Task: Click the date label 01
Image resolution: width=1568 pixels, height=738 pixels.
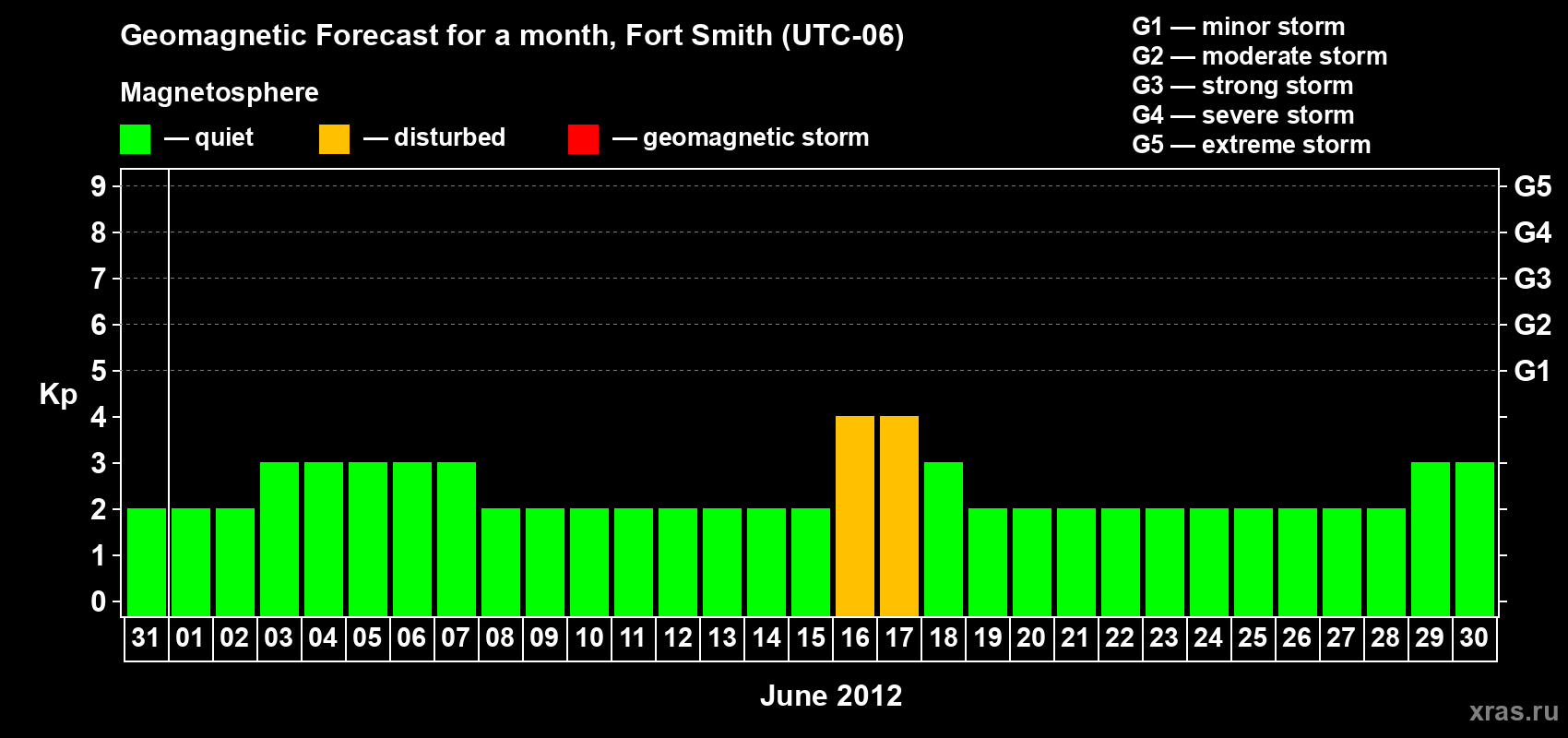Action: coord(190,637)
